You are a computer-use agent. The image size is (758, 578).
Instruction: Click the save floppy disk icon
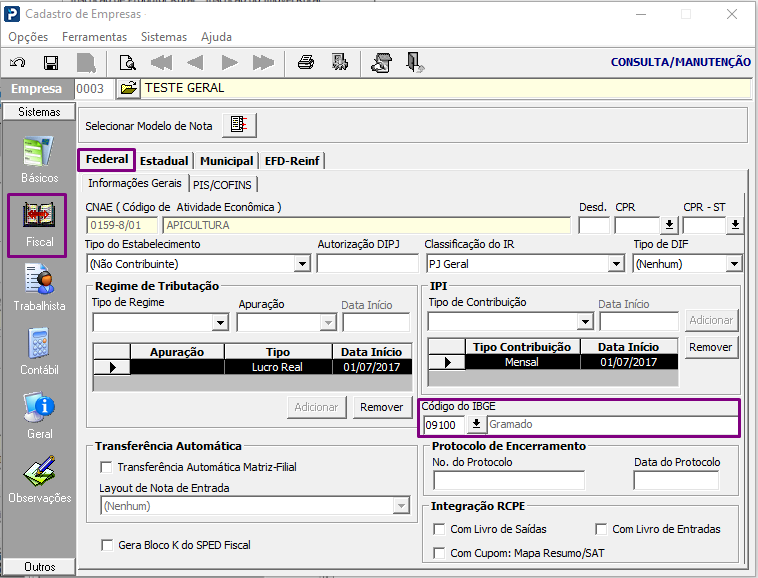click(51, 63)
